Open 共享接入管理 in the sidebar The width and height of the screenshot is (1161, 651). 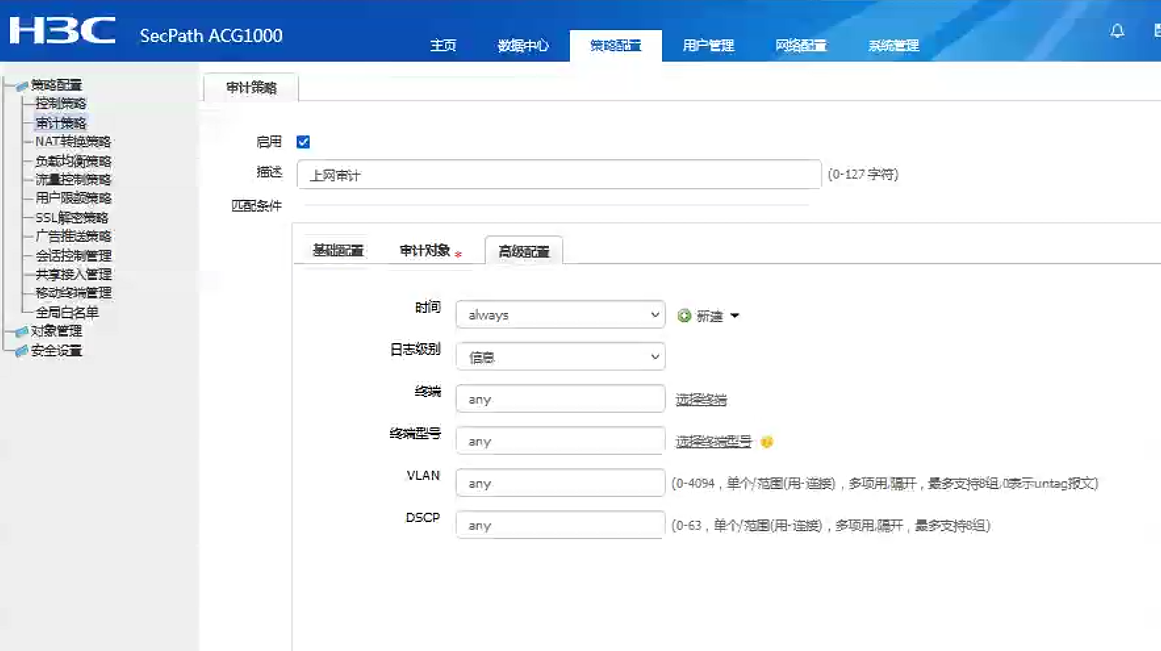click(x=73, y=274)
